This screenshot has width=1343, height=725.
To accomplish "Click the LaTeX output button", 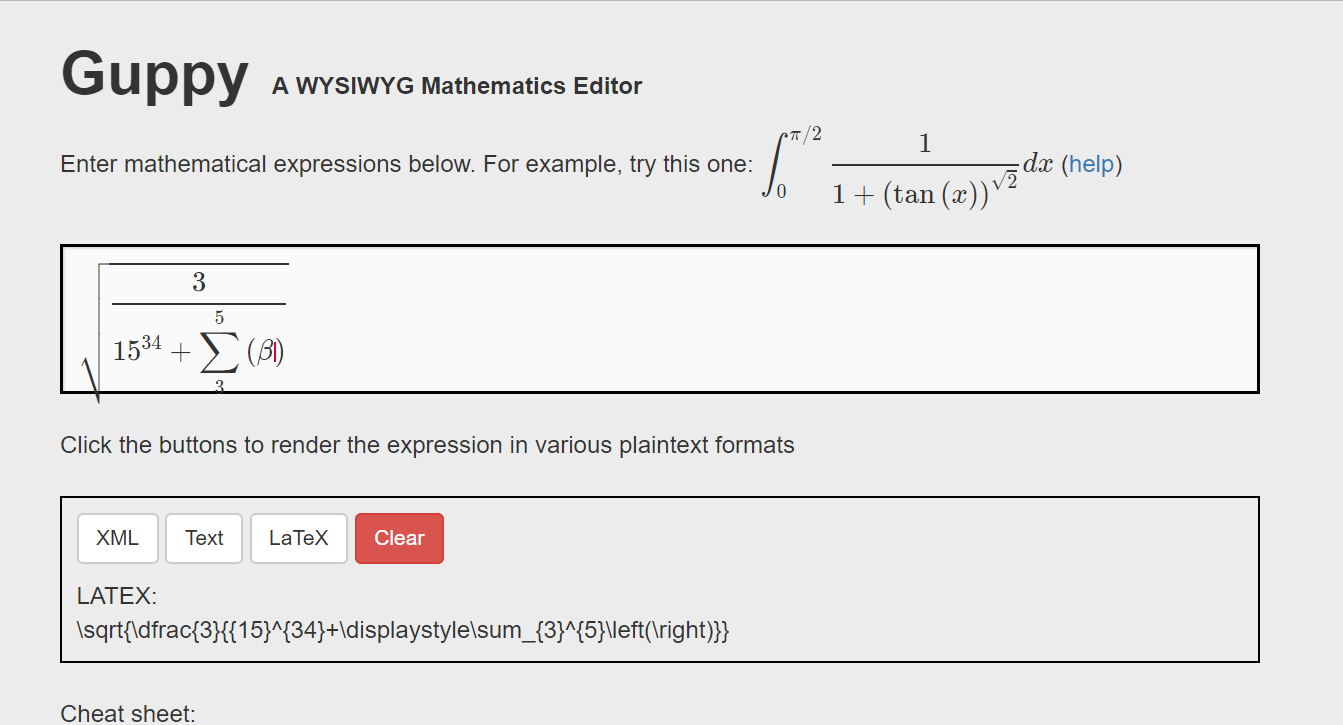I will click(x=298, y=538).
